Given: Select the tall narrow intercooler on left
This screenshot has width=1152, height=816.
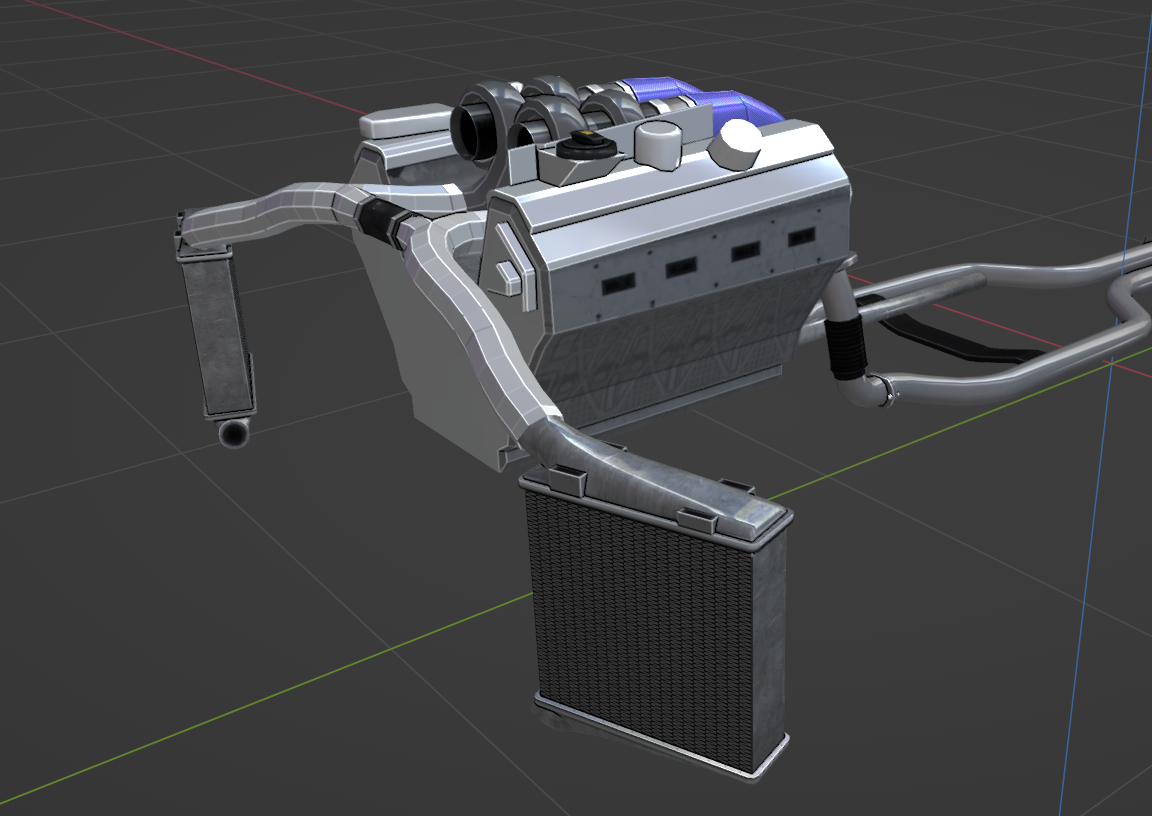Looking at the screenshot, I should pyautogui.click(x=218, y=336).
